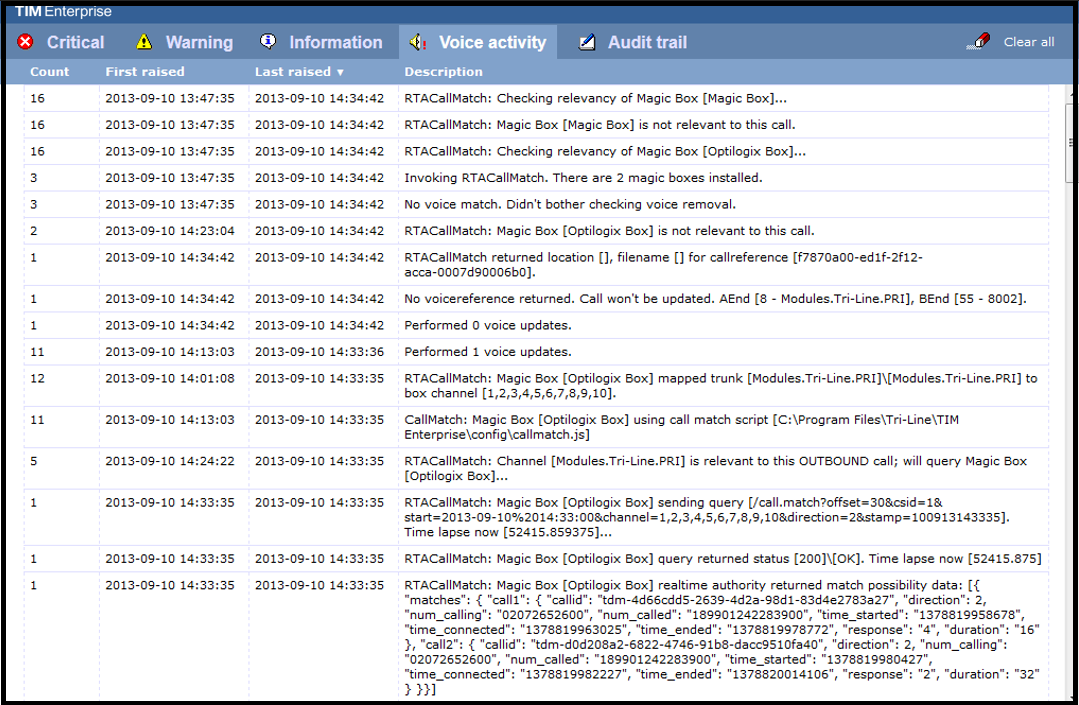Screen dimensions: 1079x705
Task: Click the Audit trail pencil icon
Action: click(587, 41)
